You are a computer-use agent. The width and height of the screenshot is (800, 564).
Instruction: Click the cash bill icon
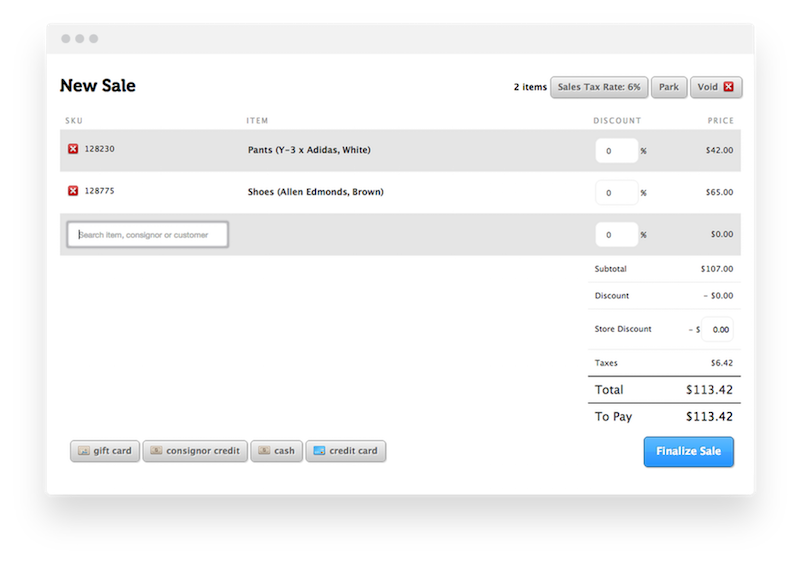[264, 450]
